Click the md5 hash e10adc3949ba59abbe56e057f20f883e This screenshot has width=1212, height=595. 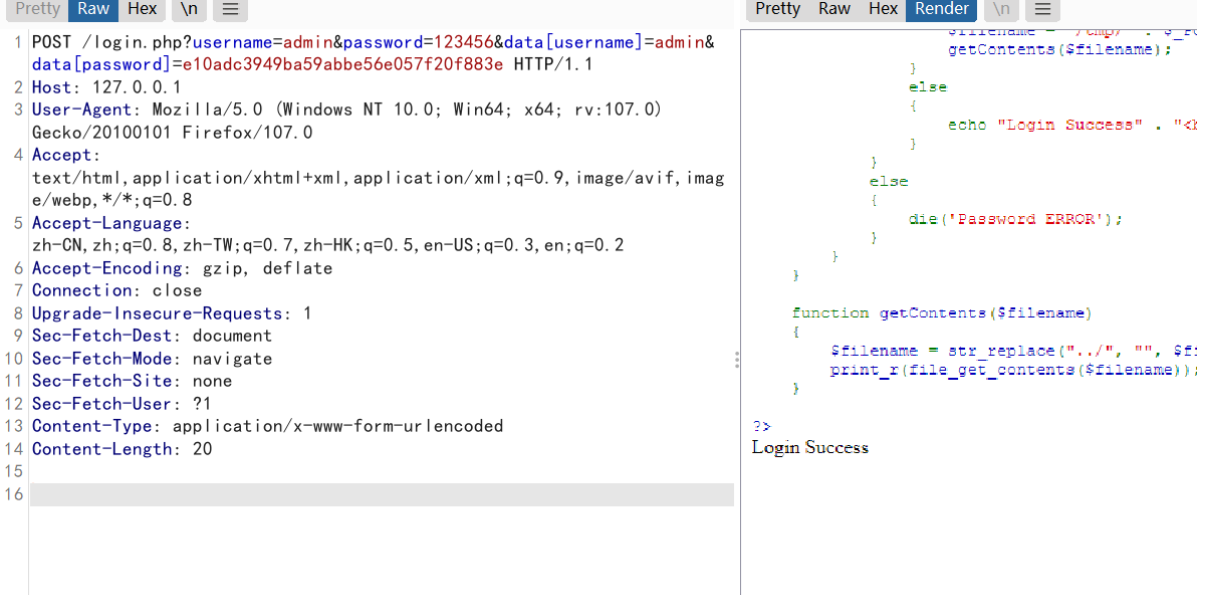pos(343,65)
